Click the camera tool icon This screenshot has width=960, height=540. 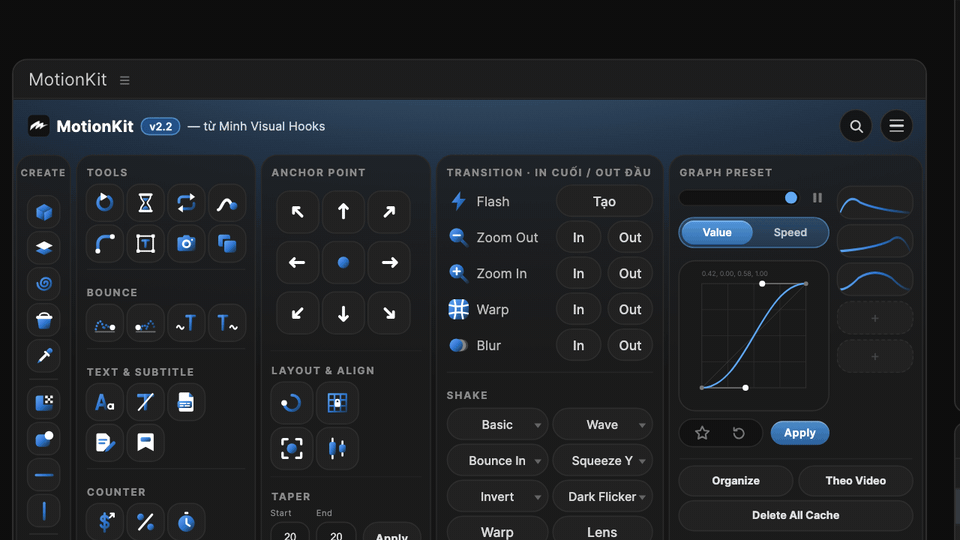pos(186,244)
